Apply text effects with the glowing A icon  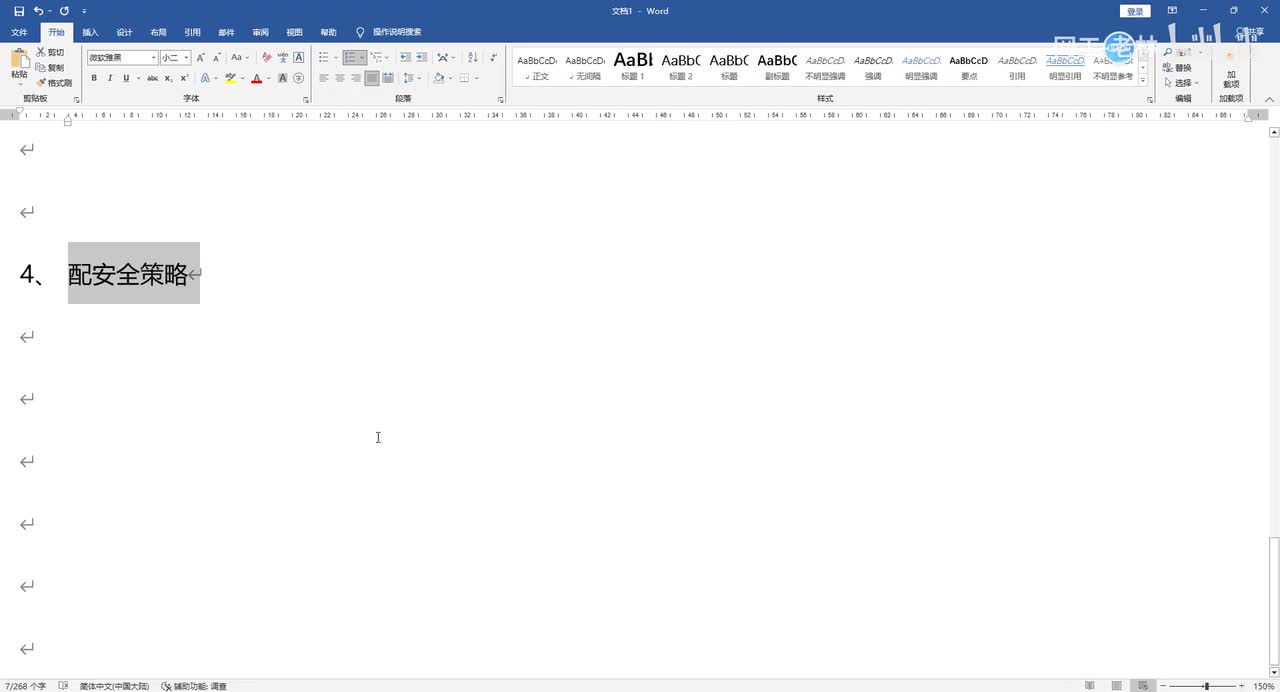[x=205, y=78]
